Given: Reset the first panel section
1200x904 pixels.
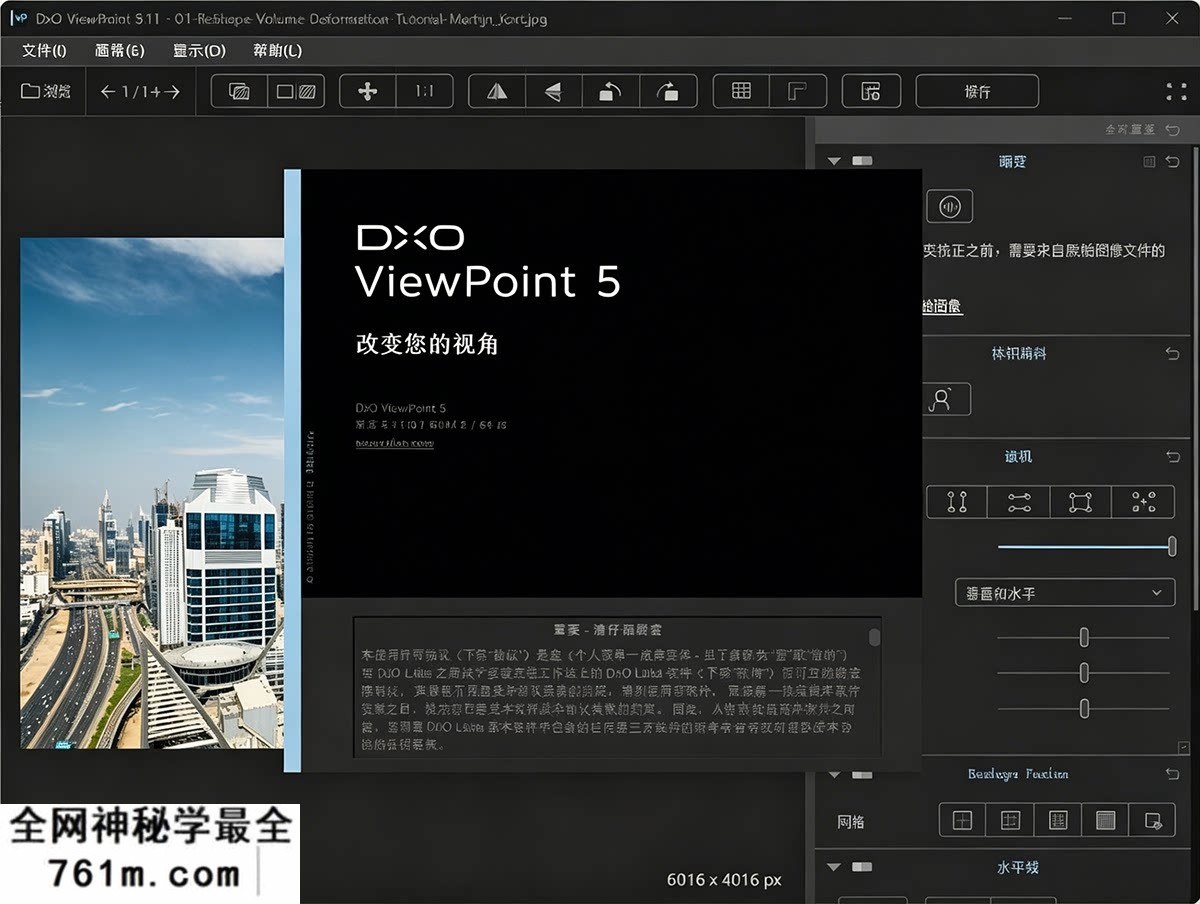Looking at the screenshot, I should 1173,161.
